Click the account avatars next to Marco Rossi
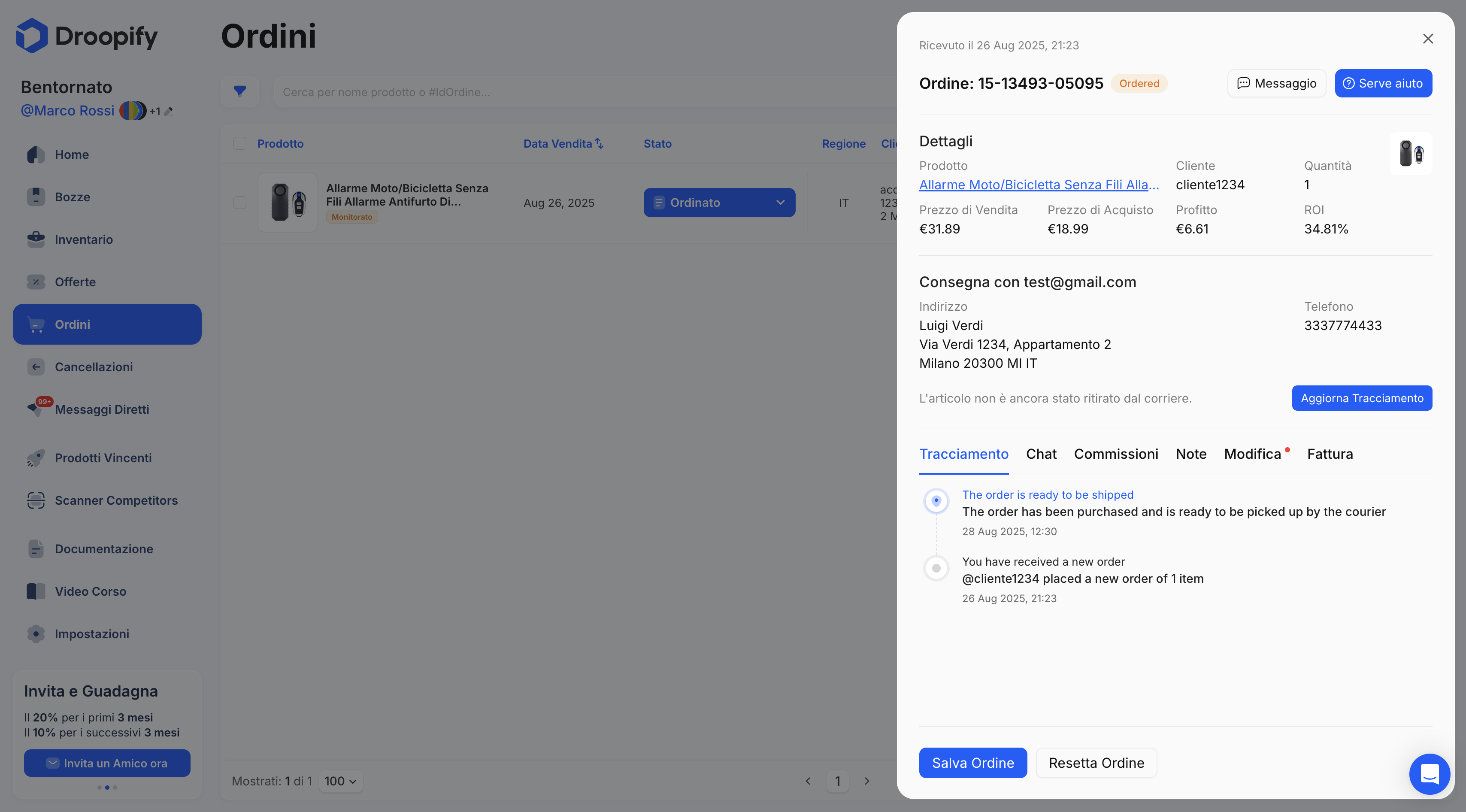1466x812 pixels. coord(133,110)
